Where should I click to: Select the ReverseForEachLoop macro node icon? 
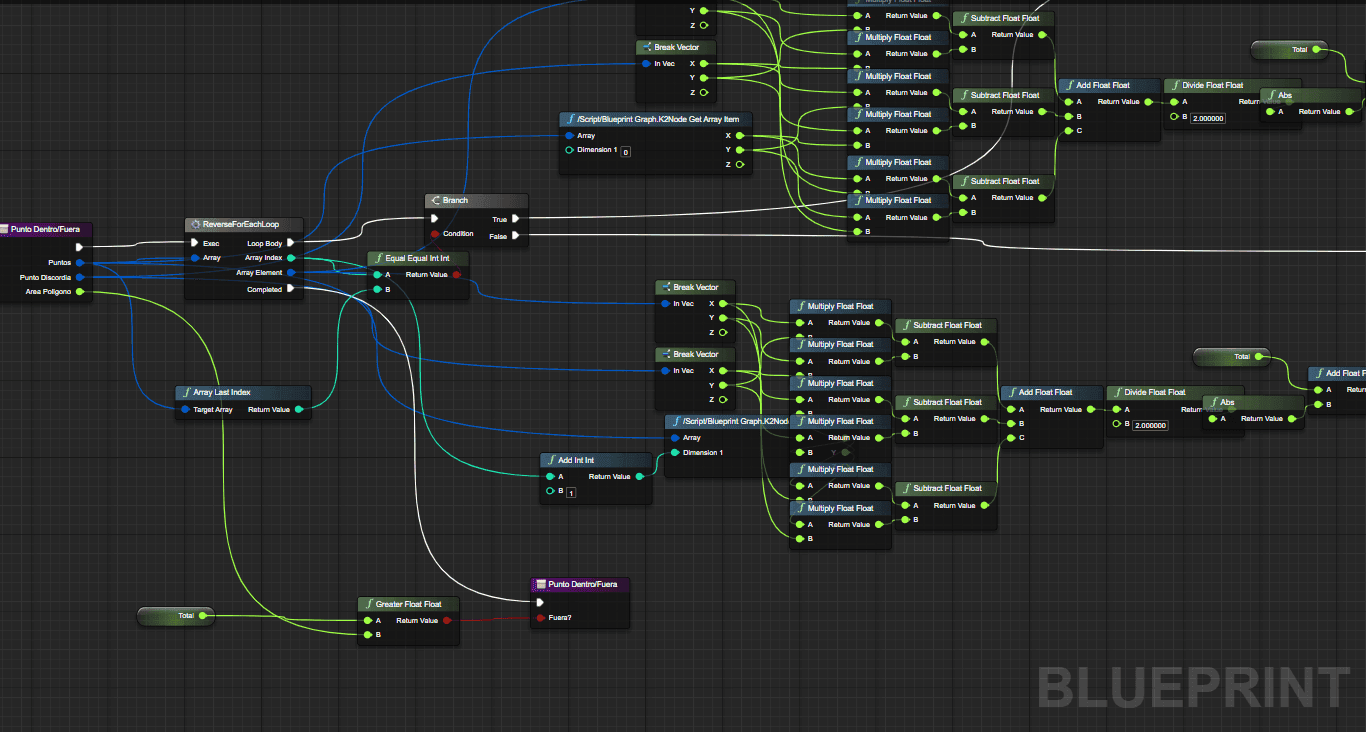pos(195,224)
